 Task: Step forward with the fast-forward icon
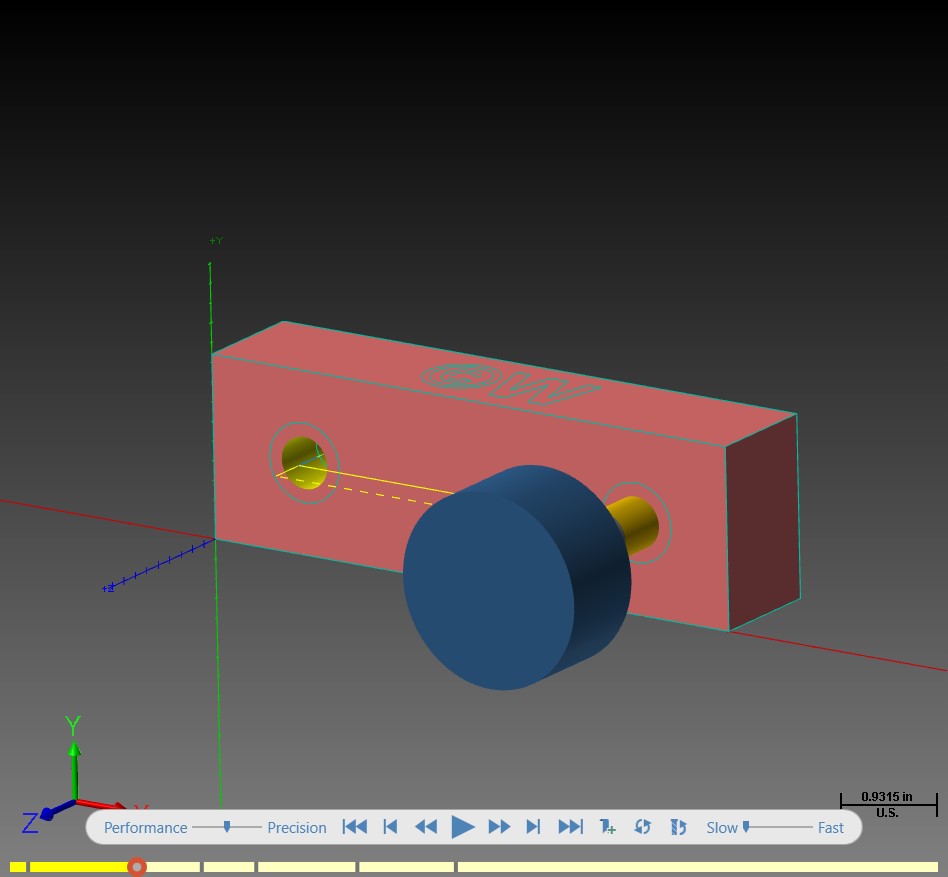[x=499, y=827]
